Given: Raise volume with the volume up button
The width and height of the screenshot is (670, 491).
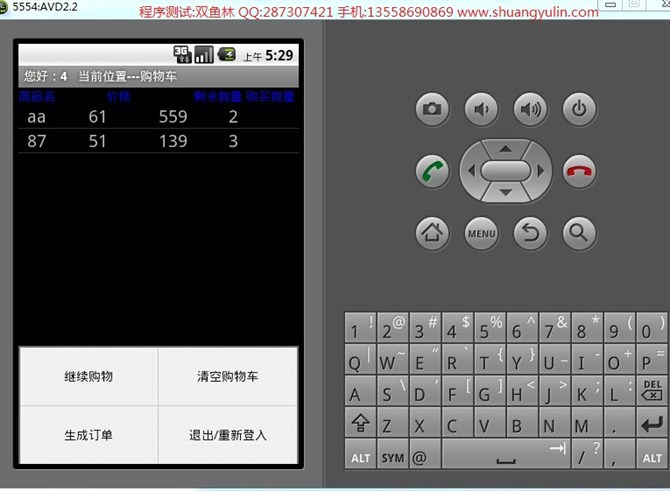Looking at the screenshot, I should [x=530, y=109].
